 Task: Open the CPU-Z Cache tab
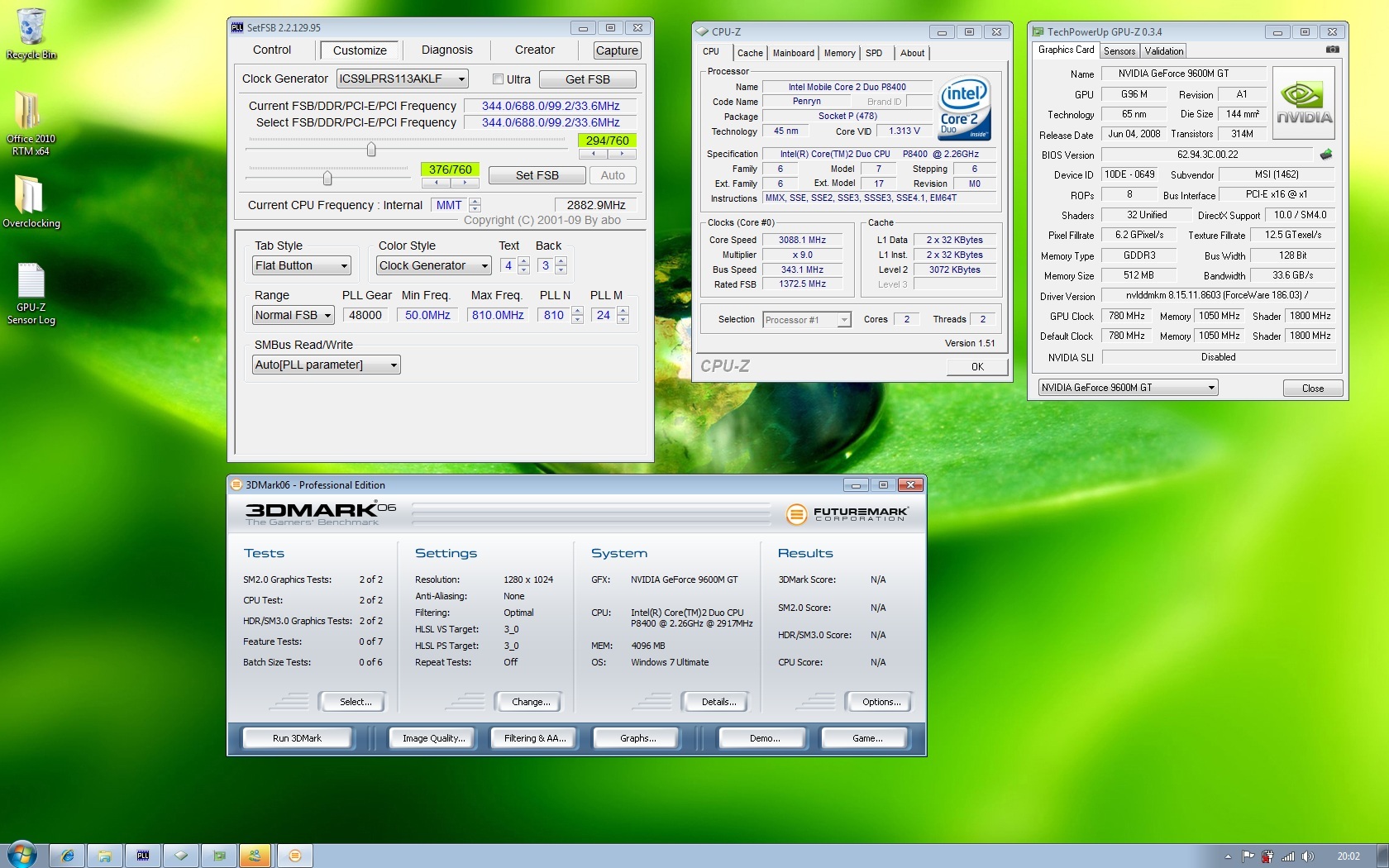coord(750,53)
